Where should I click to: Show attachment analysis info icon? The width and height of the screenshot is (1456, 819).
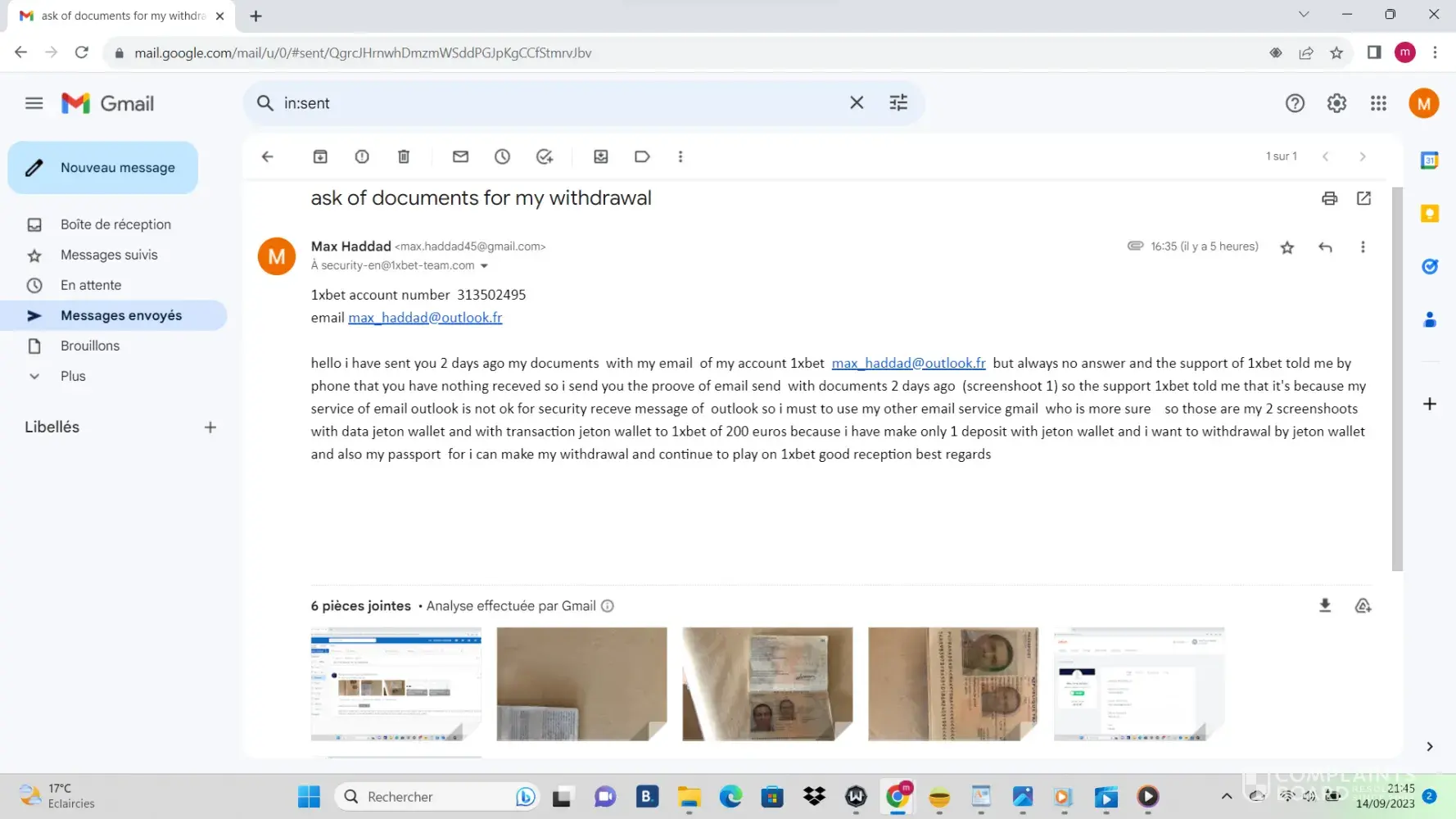click(608, 606)
